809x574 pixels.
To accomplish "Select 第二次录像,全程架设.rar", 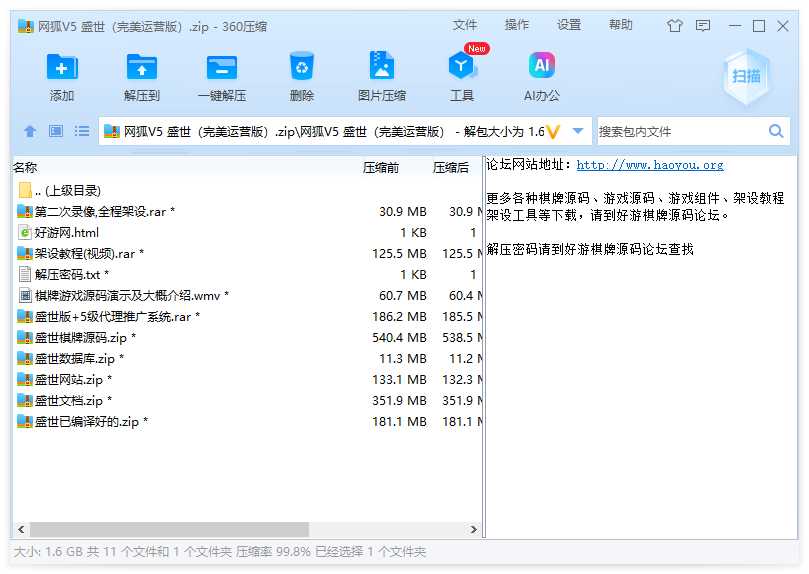I will click(x=247, y=211).
